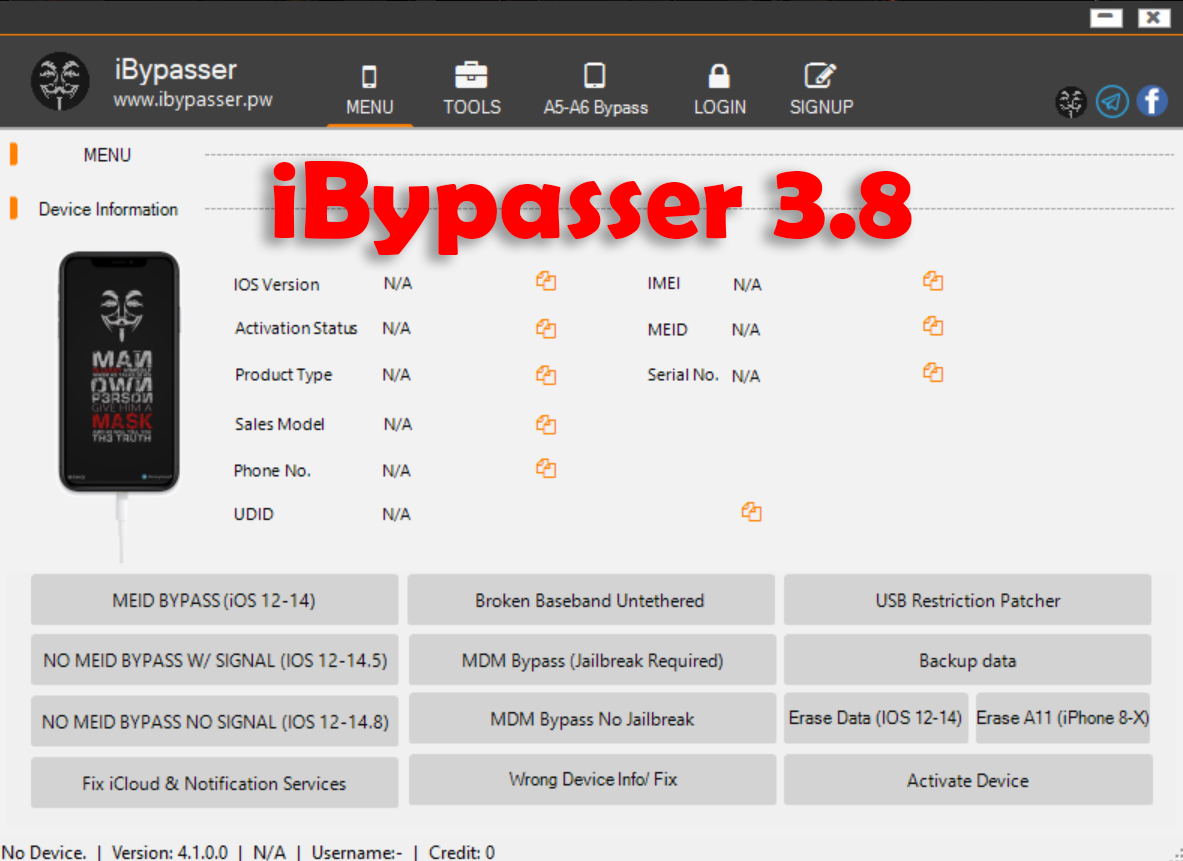Click the Backup data button
The height and width of the screenshot is (861, 1183).
click(x=967, y=660)
